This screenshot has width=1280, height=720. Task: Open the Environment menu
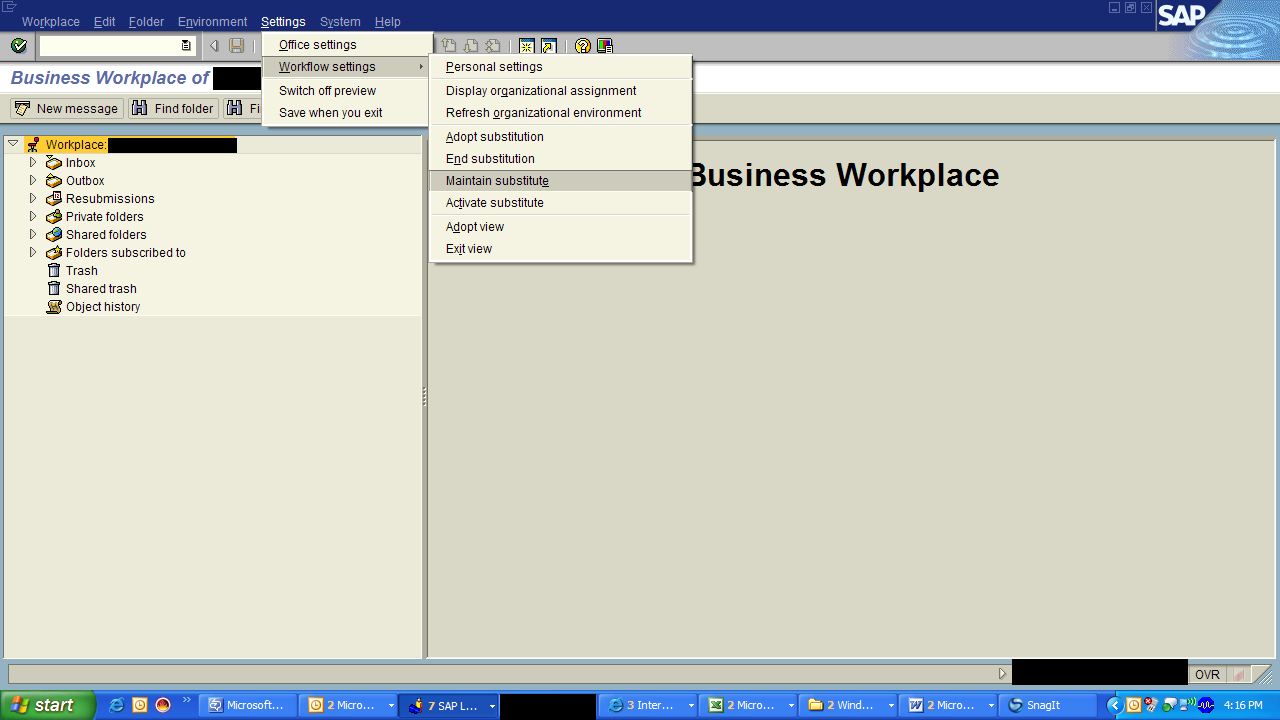(x=212, y=21)
